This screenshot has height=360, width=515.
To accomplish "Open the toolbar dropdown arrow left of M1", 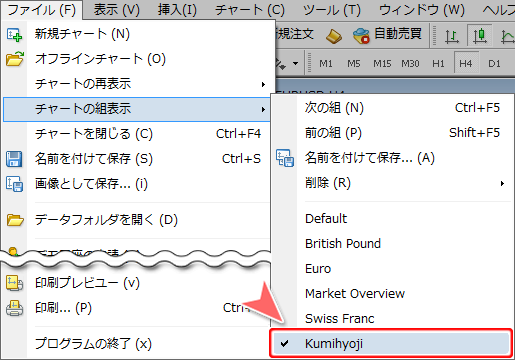I will [x=295, y=63].
